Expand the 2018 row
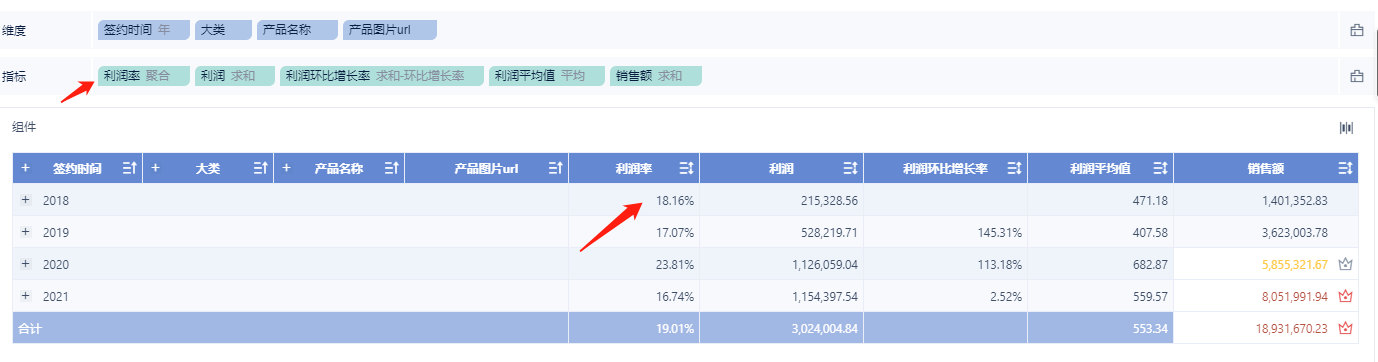The width and height of the screenshot is (1378, 362). [x=26, y=200]
